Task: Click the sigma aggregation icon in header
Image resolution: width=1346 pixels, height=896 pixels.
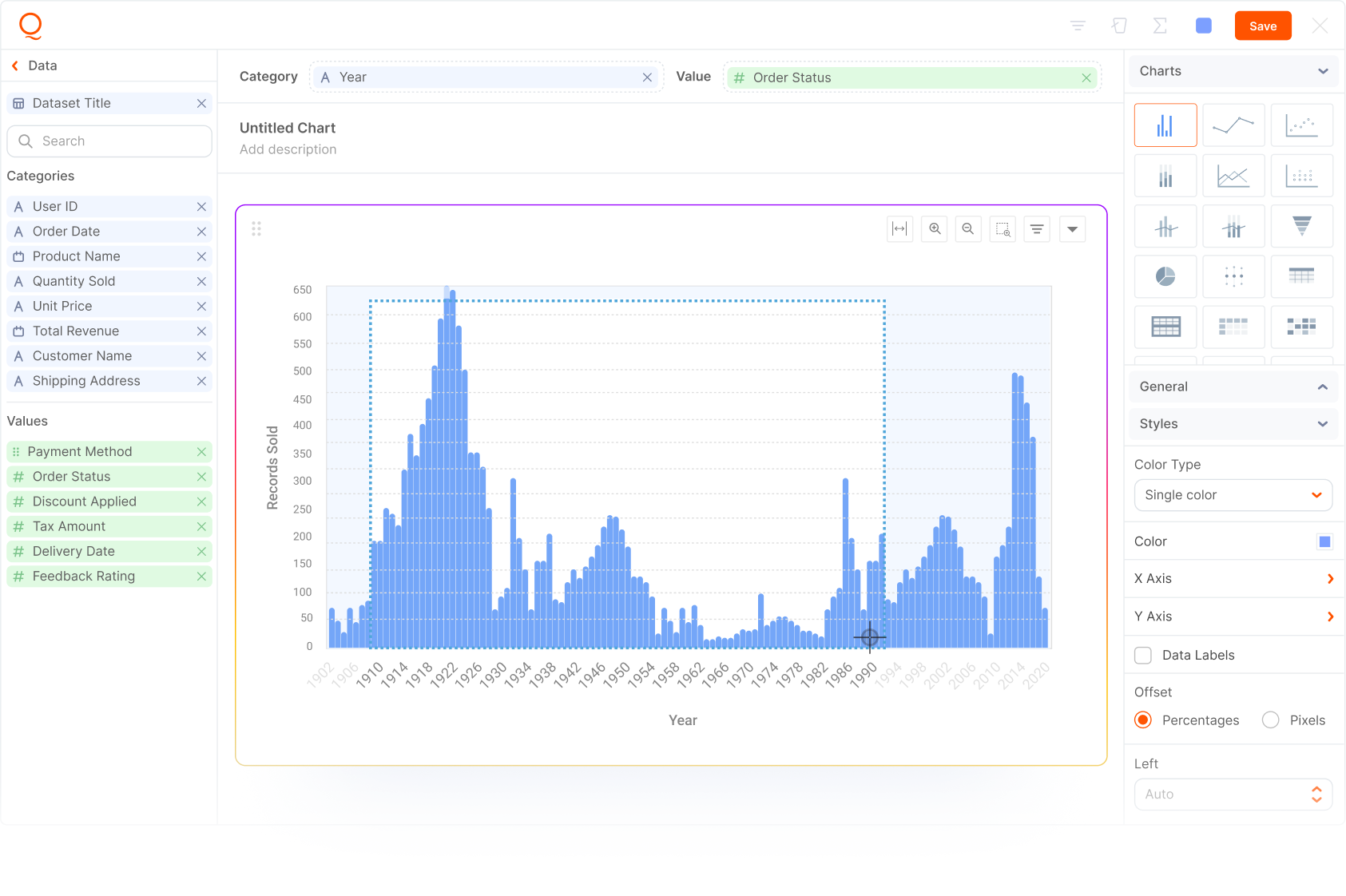Action: tap(1160, 26)
